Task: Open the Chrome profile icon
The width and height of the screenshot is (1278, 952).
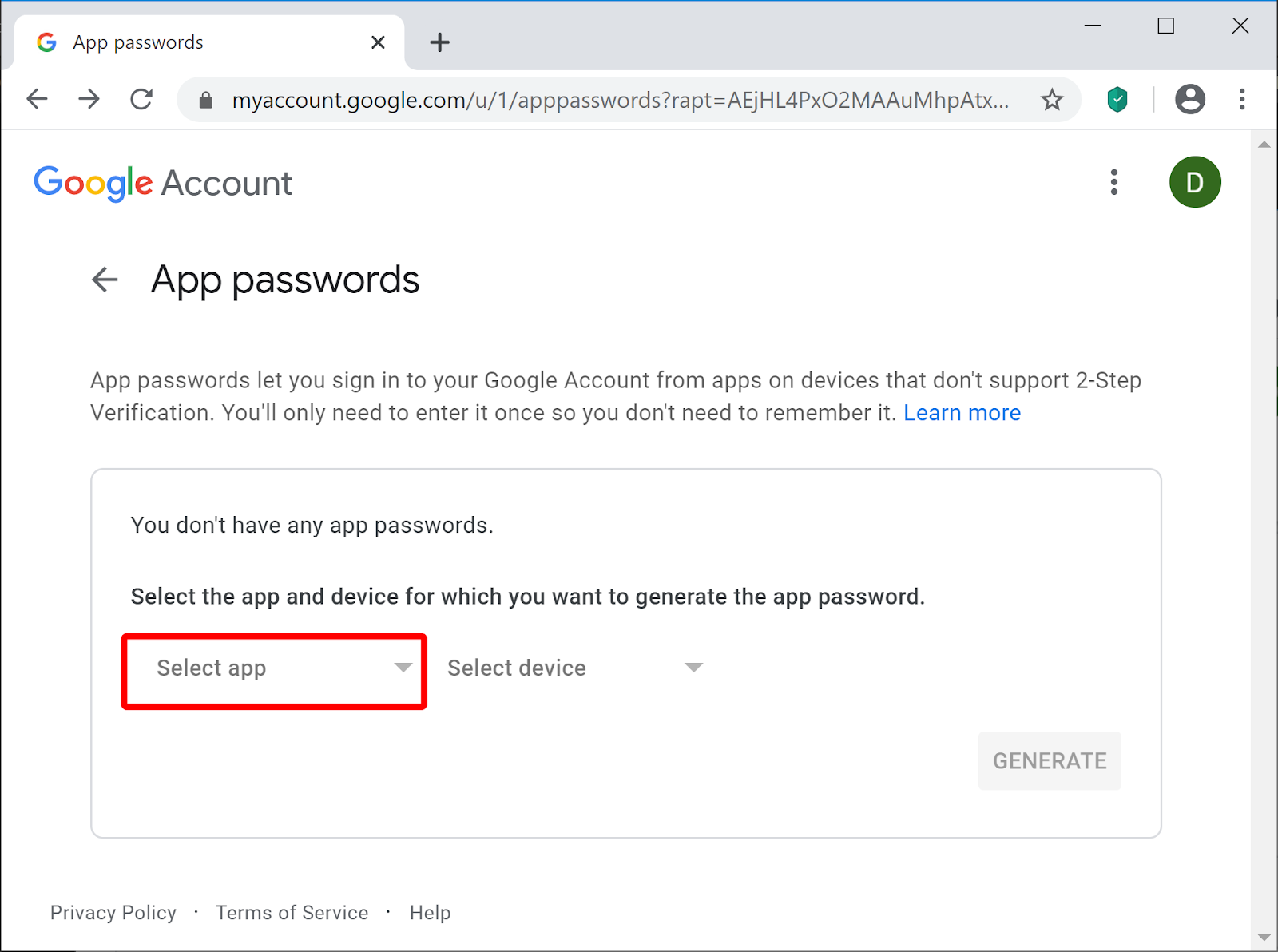Action: click(1190, 99)
